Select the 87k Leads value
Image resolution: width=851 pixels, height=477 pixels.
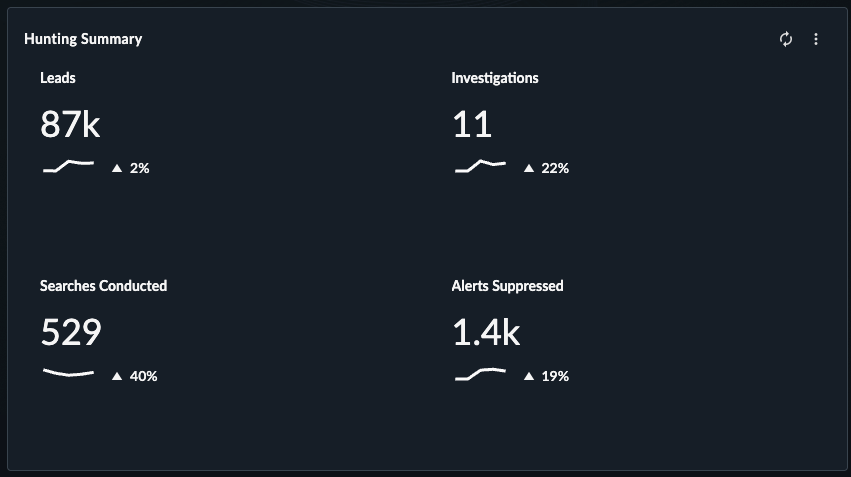point(71,124)
